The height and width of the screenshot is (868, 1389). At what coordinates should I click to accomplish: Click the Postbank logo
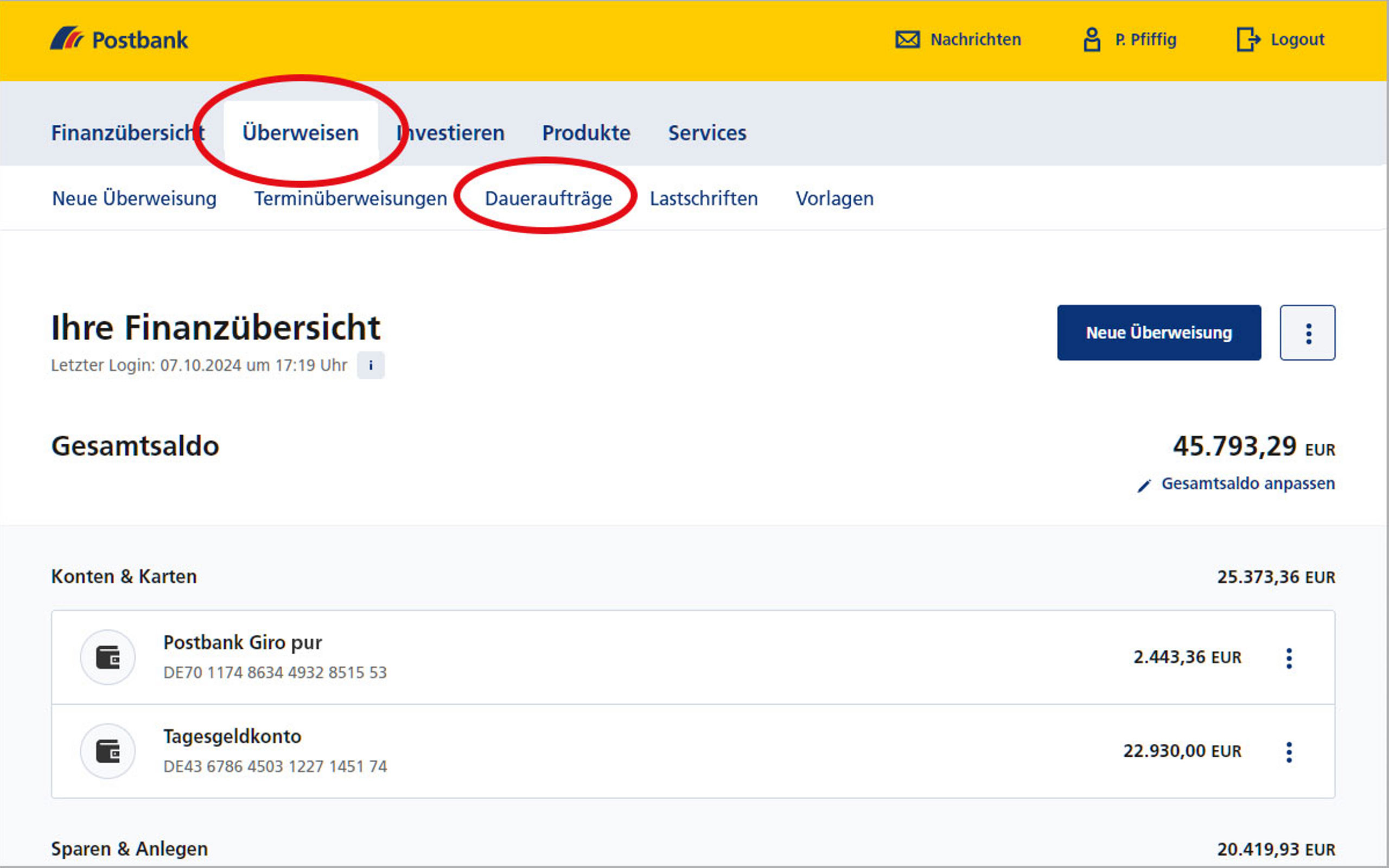point(119,39)
